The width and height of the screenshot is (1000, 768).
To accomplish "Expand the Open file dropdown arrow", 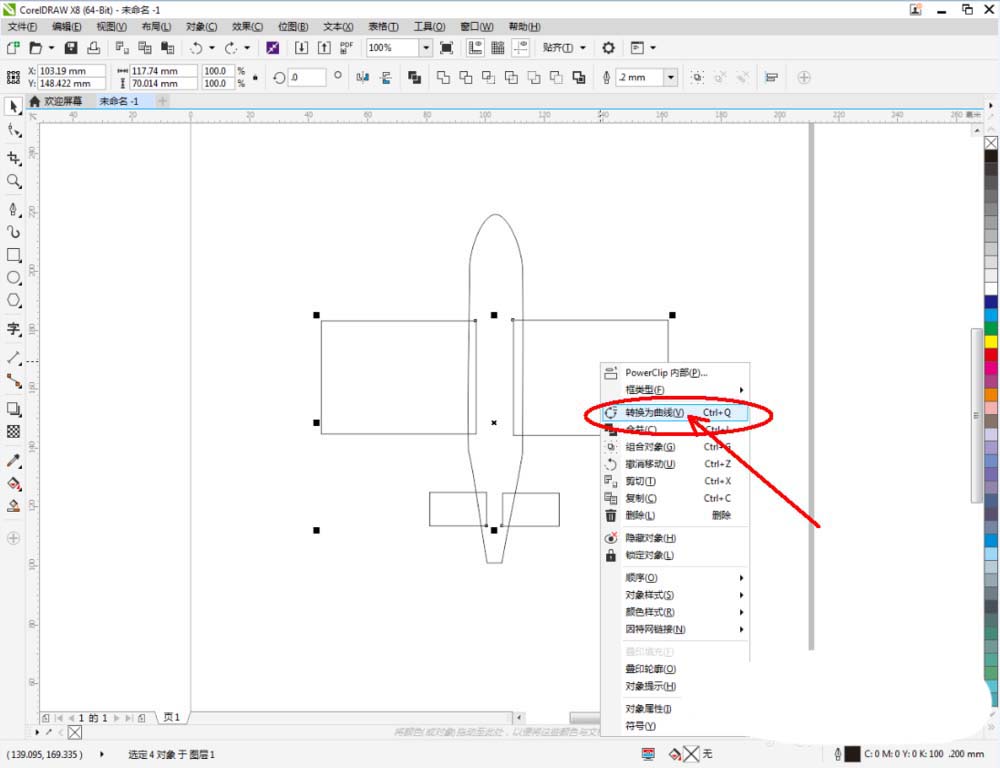I will [x=52, y=48].
